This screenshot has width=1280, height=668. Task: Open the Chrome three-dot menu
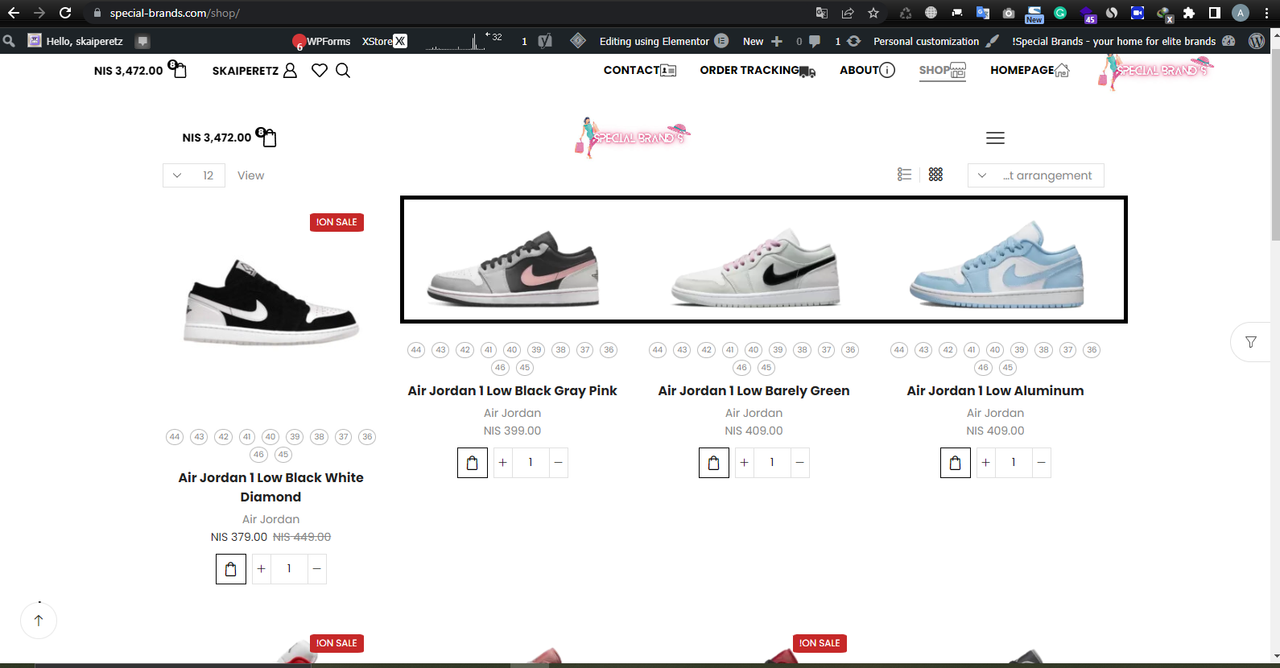(x=1266, y=13)
